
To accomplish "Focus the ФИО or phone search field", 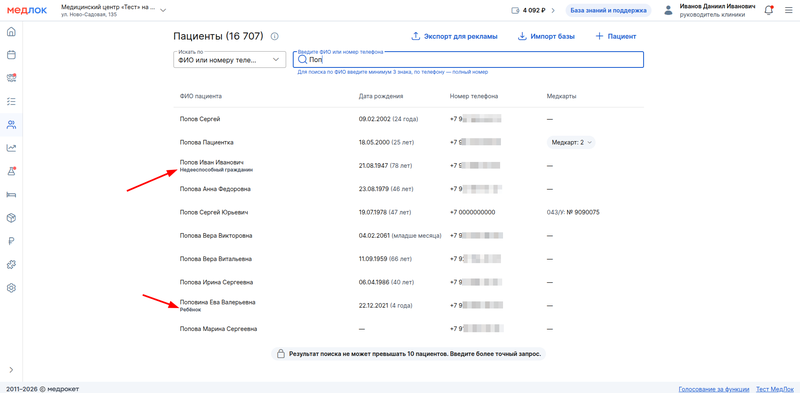I will [x=468, y=59].
